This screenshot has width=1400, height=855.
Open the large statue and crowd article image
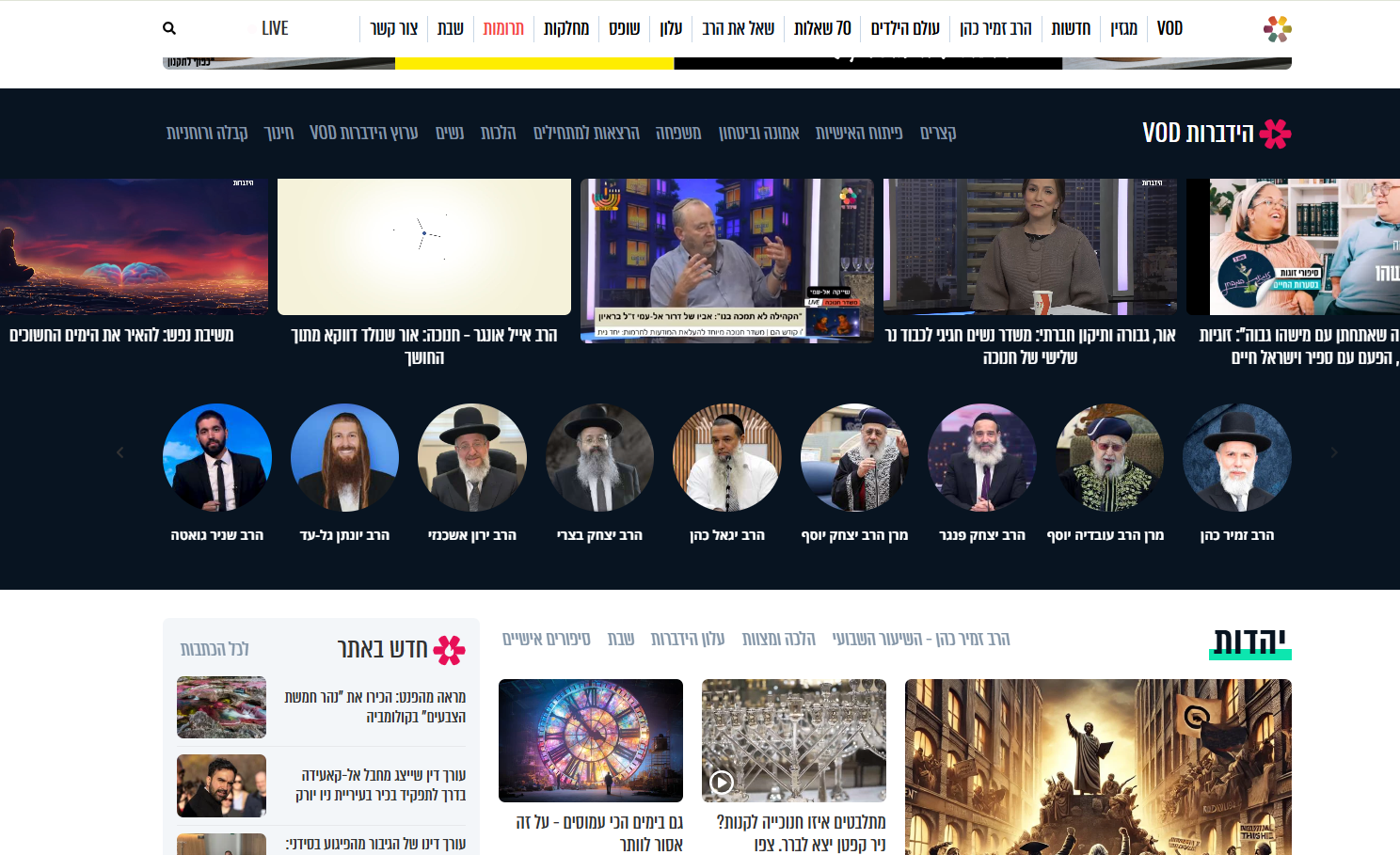pyautogui.click(x=1098, y=767)
